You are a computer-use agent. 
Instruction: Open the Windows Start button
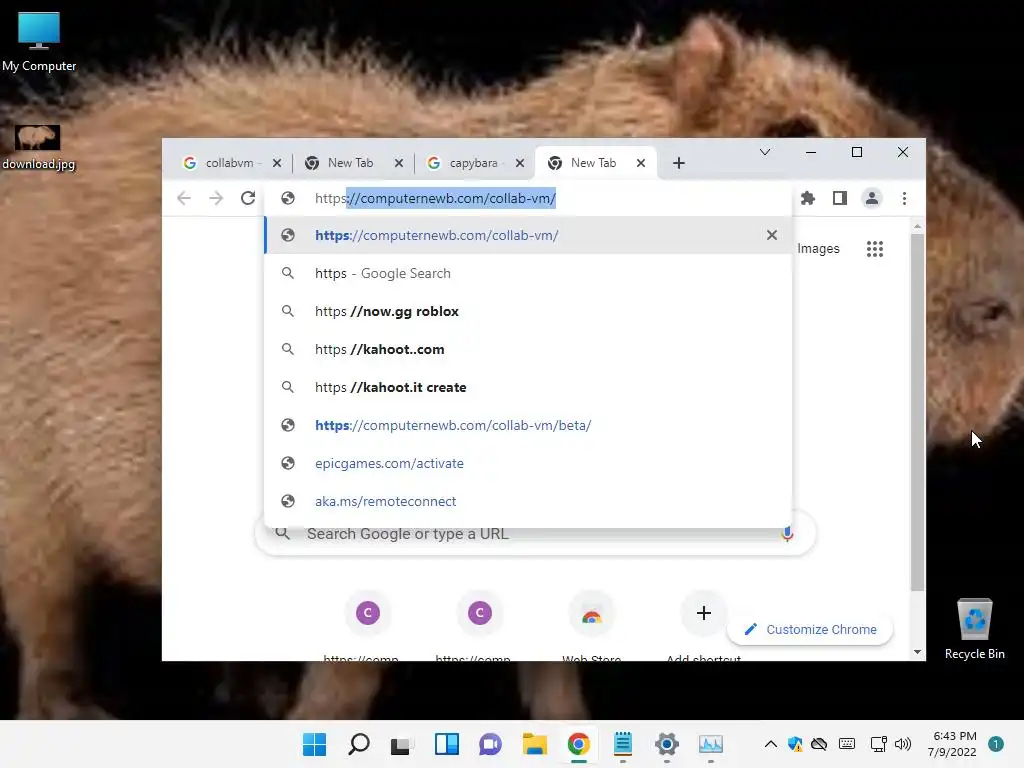coord(314,744)
